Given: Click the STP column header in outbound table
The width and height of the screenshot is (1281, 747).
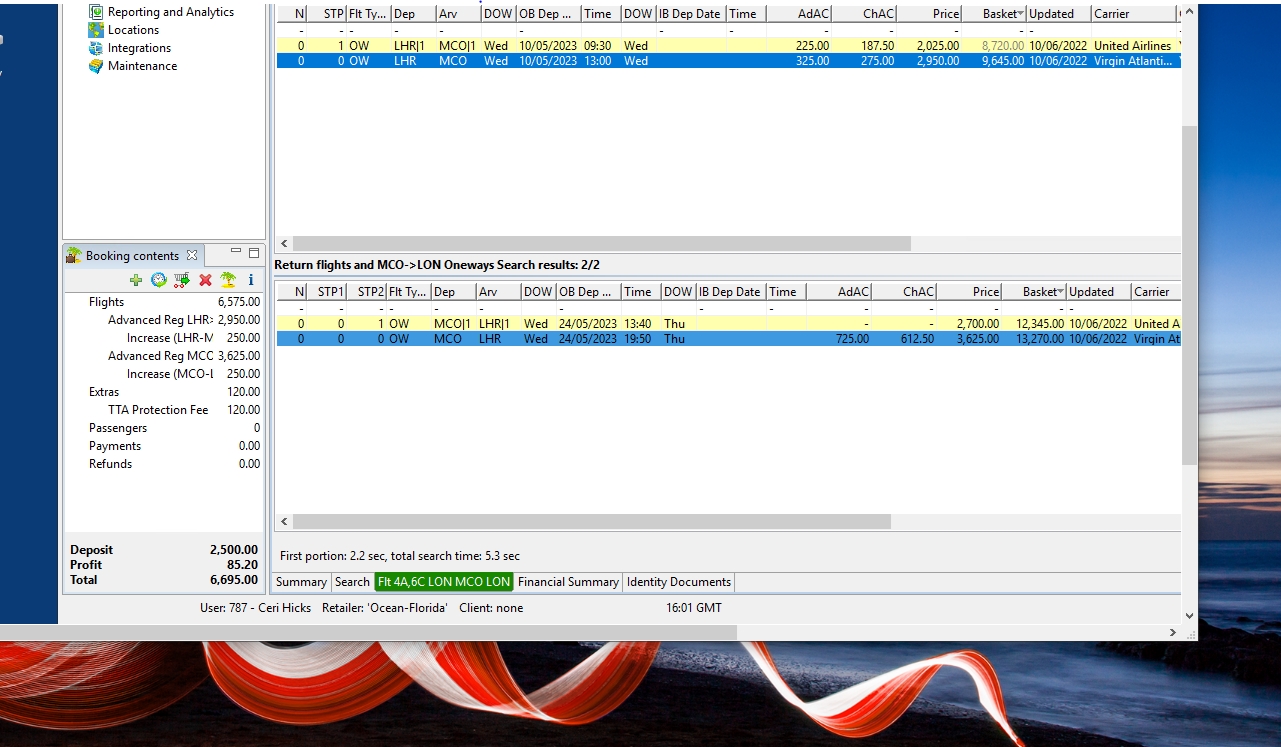Looking at the screenshot, I should (326, 14).
